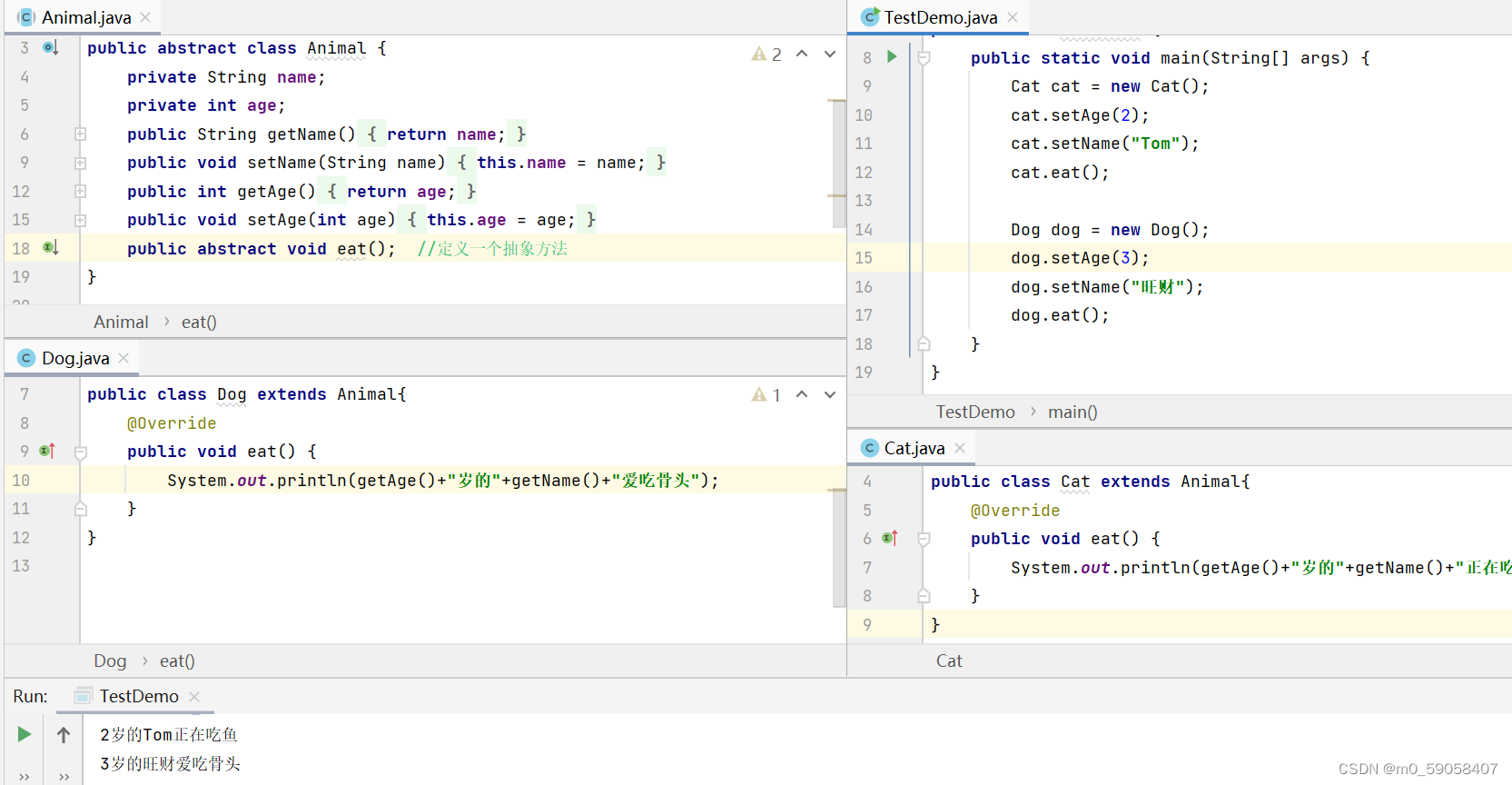Click the green run arrow beside main method
This screenshot has width=1512, height=785.
pos(892,56)
